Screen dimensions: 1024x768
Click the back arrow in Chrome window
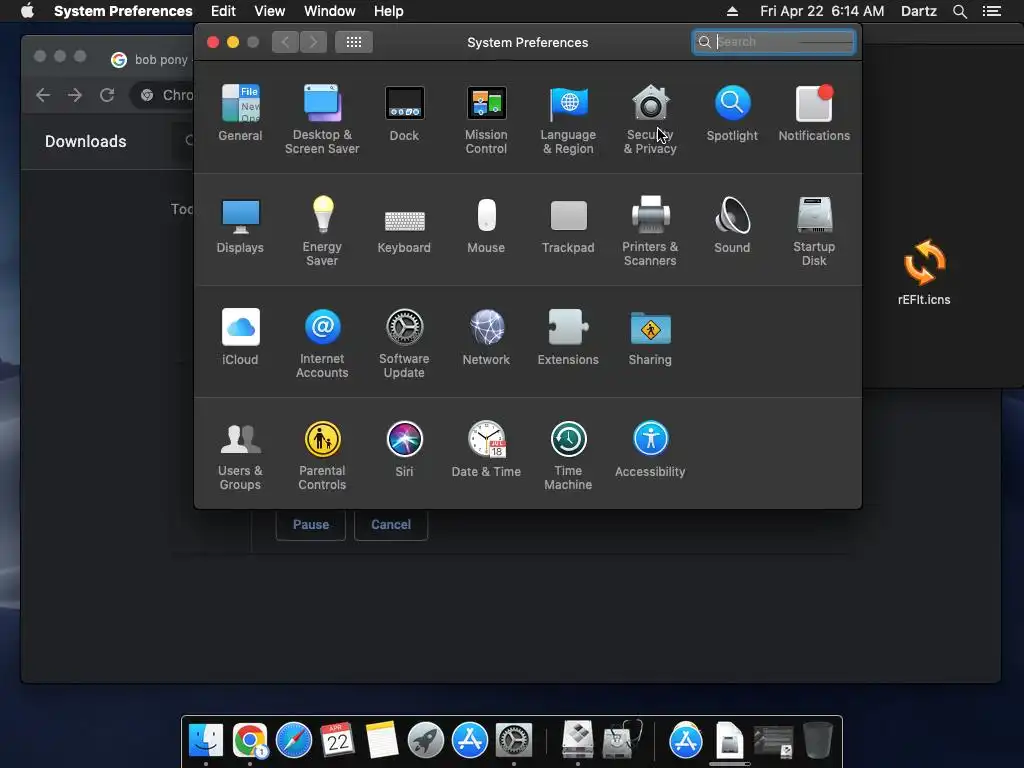click(43, 95)
